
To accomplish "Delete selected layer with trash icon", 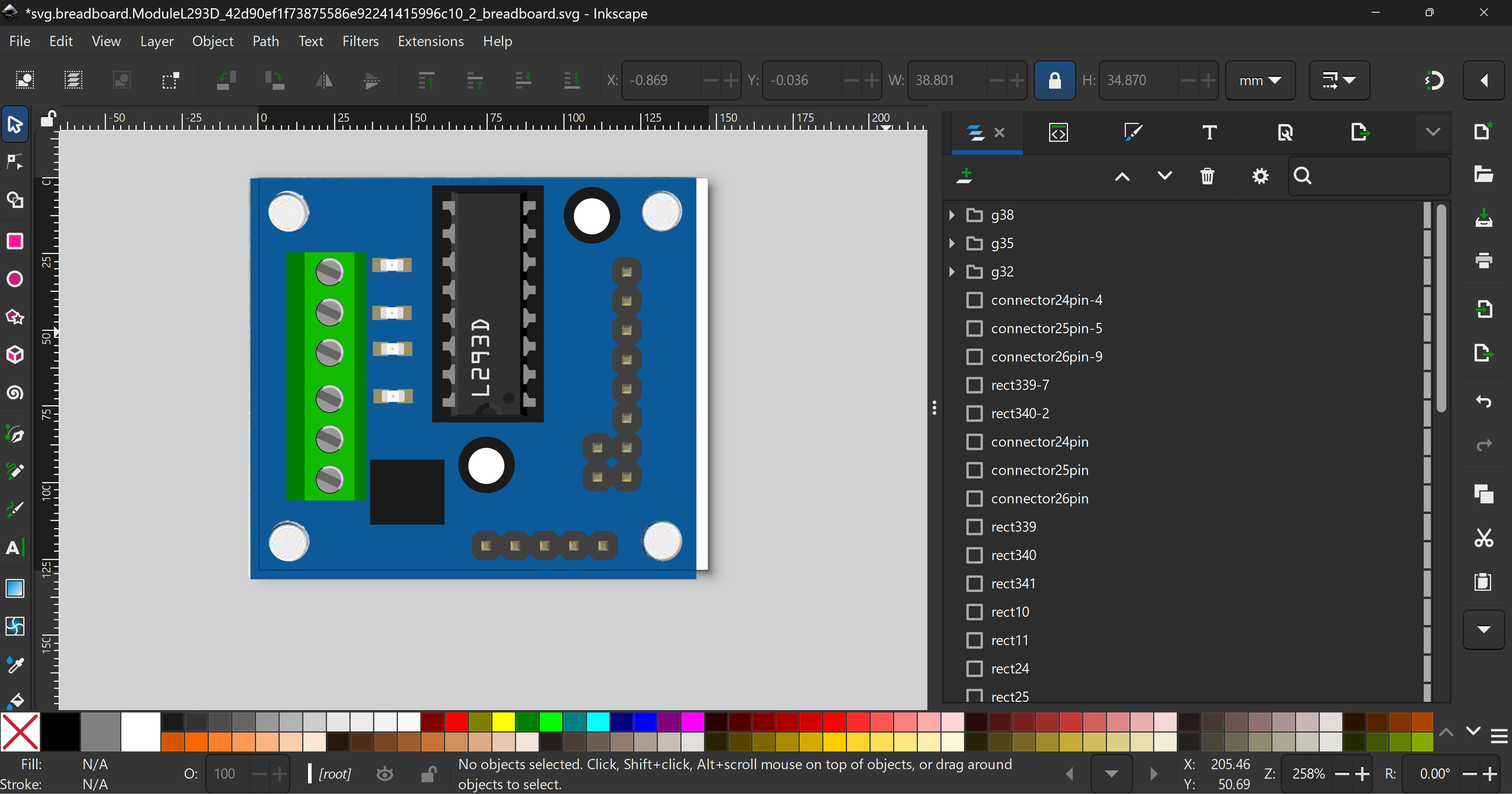I will tap(1207, 176).
